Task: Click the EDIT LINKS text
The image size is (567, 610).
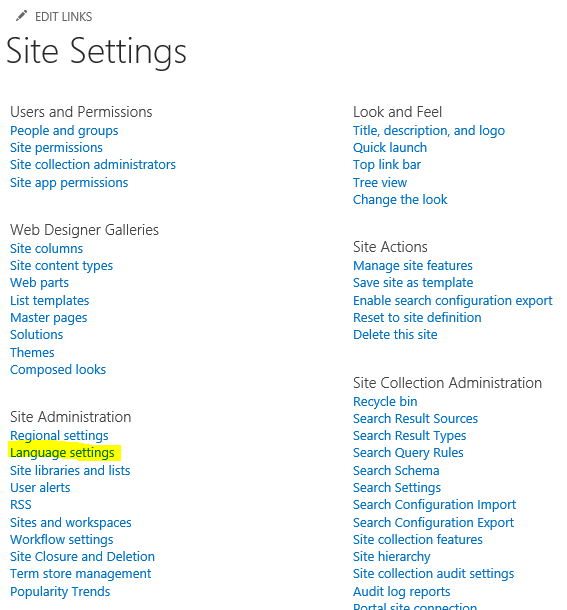Action: click(63, 17)
